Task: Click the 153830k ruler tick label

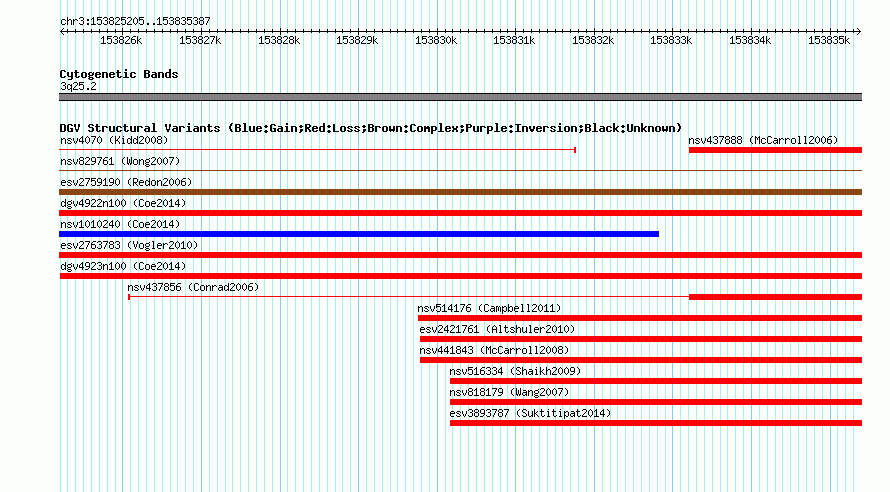Action: tap(436, 40)
